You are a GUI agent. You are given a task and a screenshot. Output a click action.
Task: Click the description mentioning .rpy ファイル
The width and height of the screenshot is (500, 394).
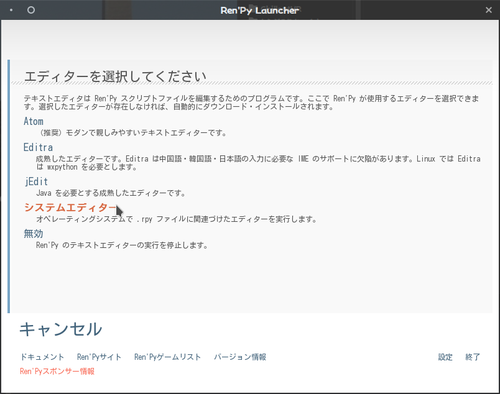(176, 219)
